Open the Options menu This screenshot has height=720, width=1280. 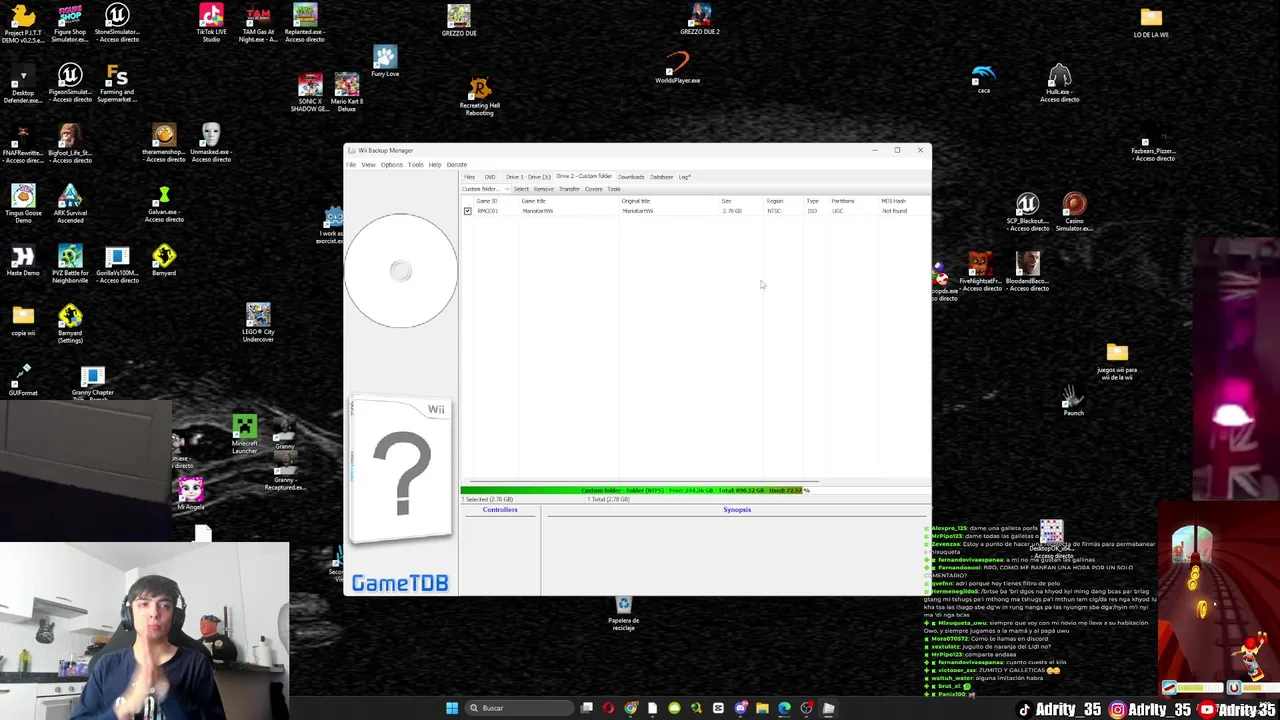(x=391, y=165)
